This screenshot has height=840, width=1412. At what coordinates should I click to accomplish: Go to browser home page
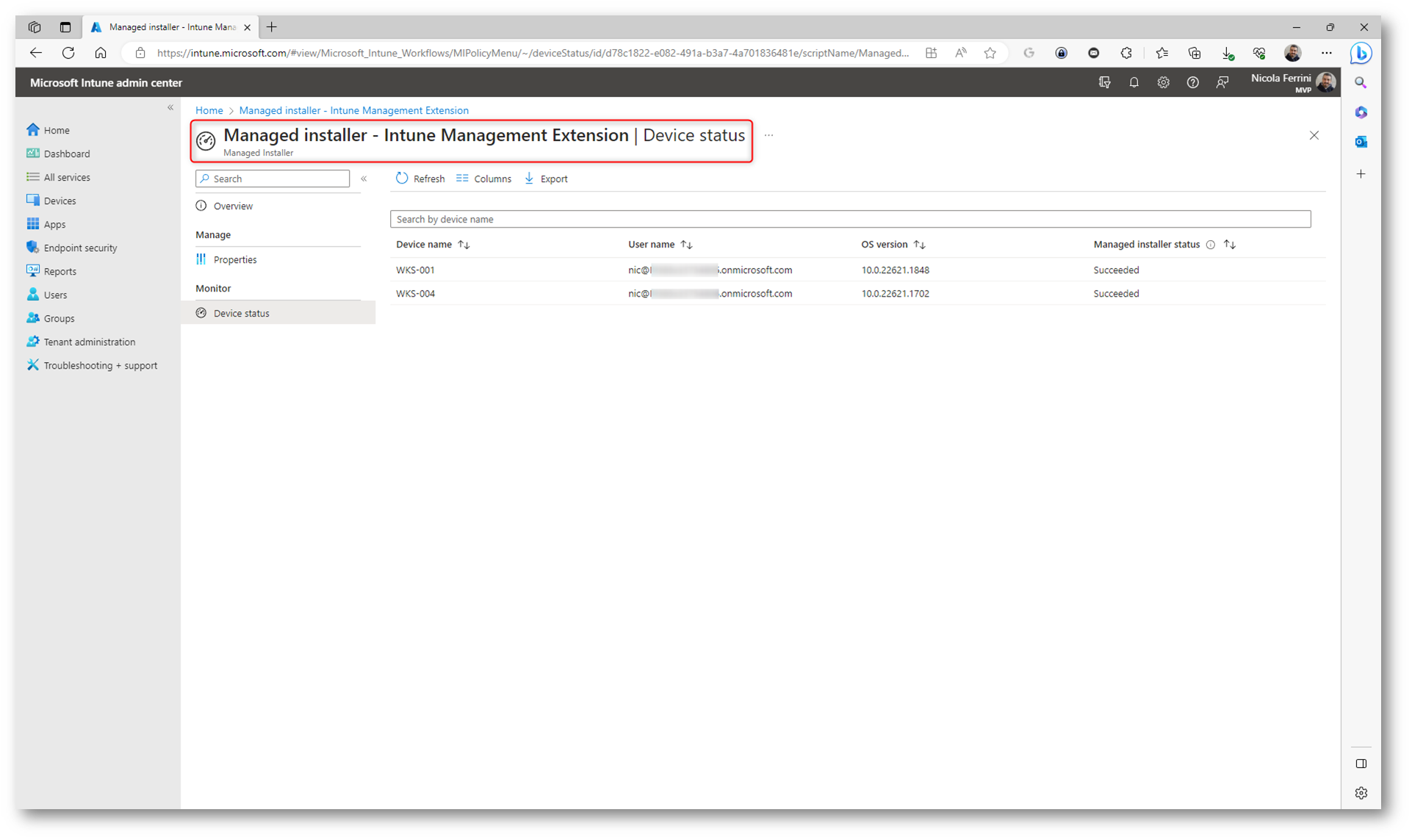(x=101, y=53)
